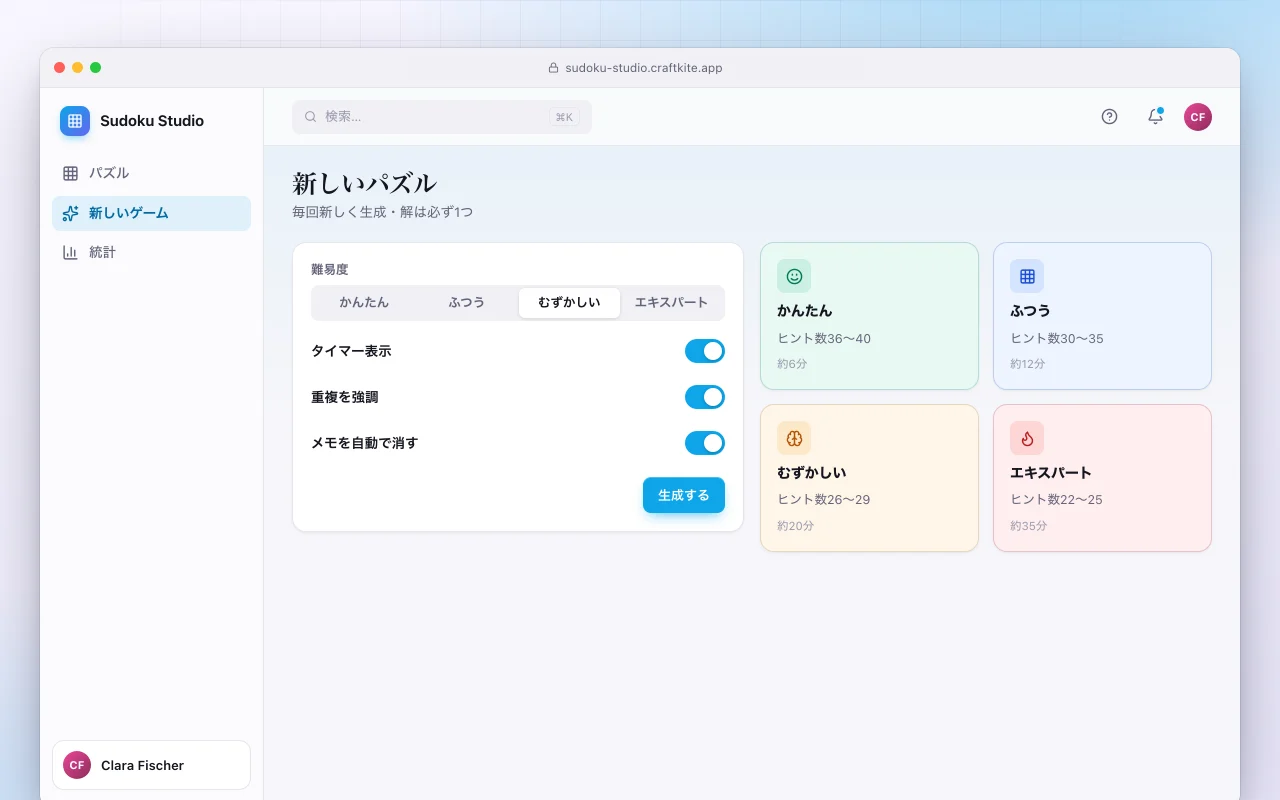Click the sudoku-studio.craftkite.app URL
Screen dimensions: 1280x800
click(644, 68)
